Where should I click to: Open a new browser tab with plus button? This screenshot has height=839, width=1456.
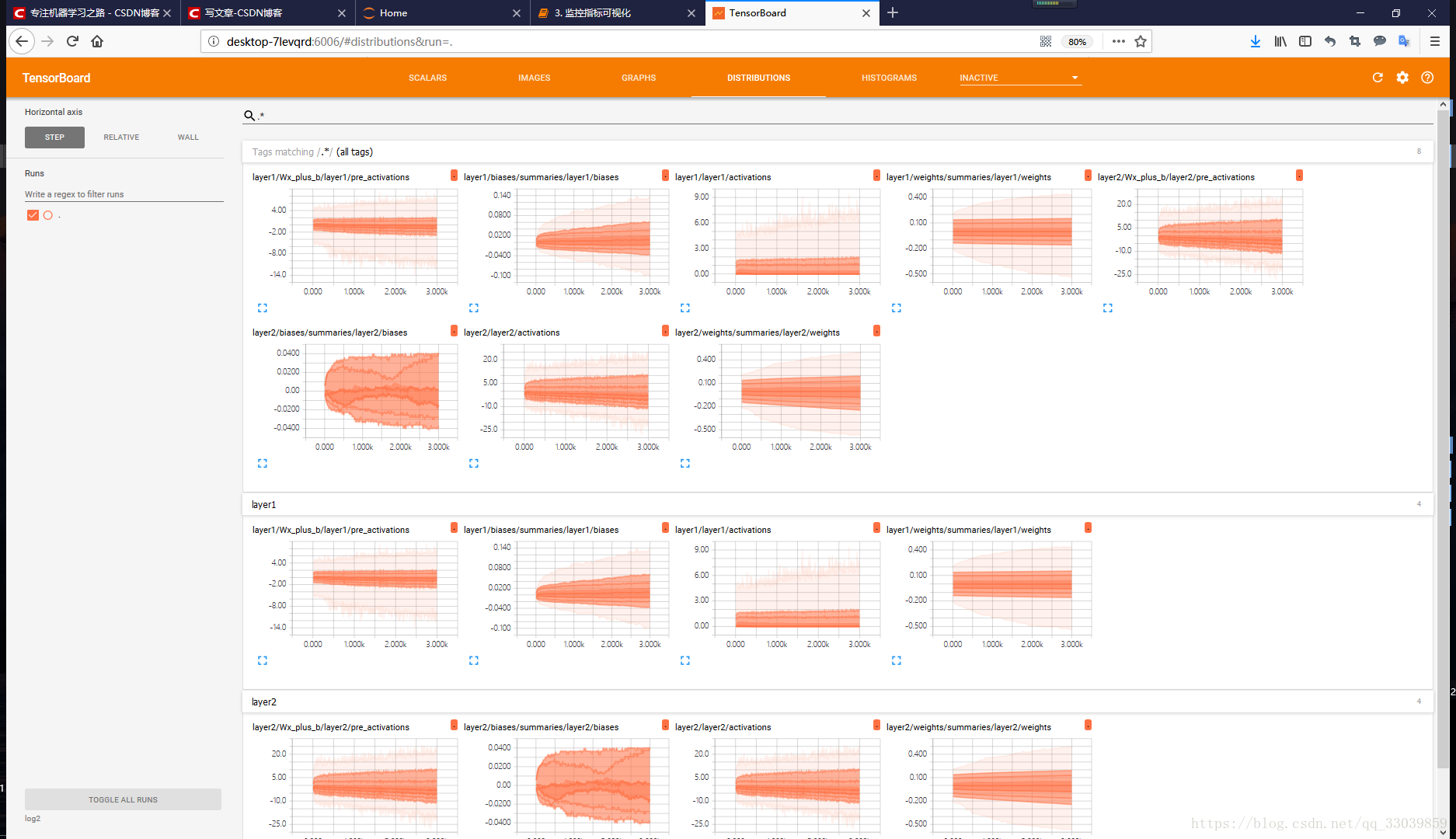click(x=893, y=12)
